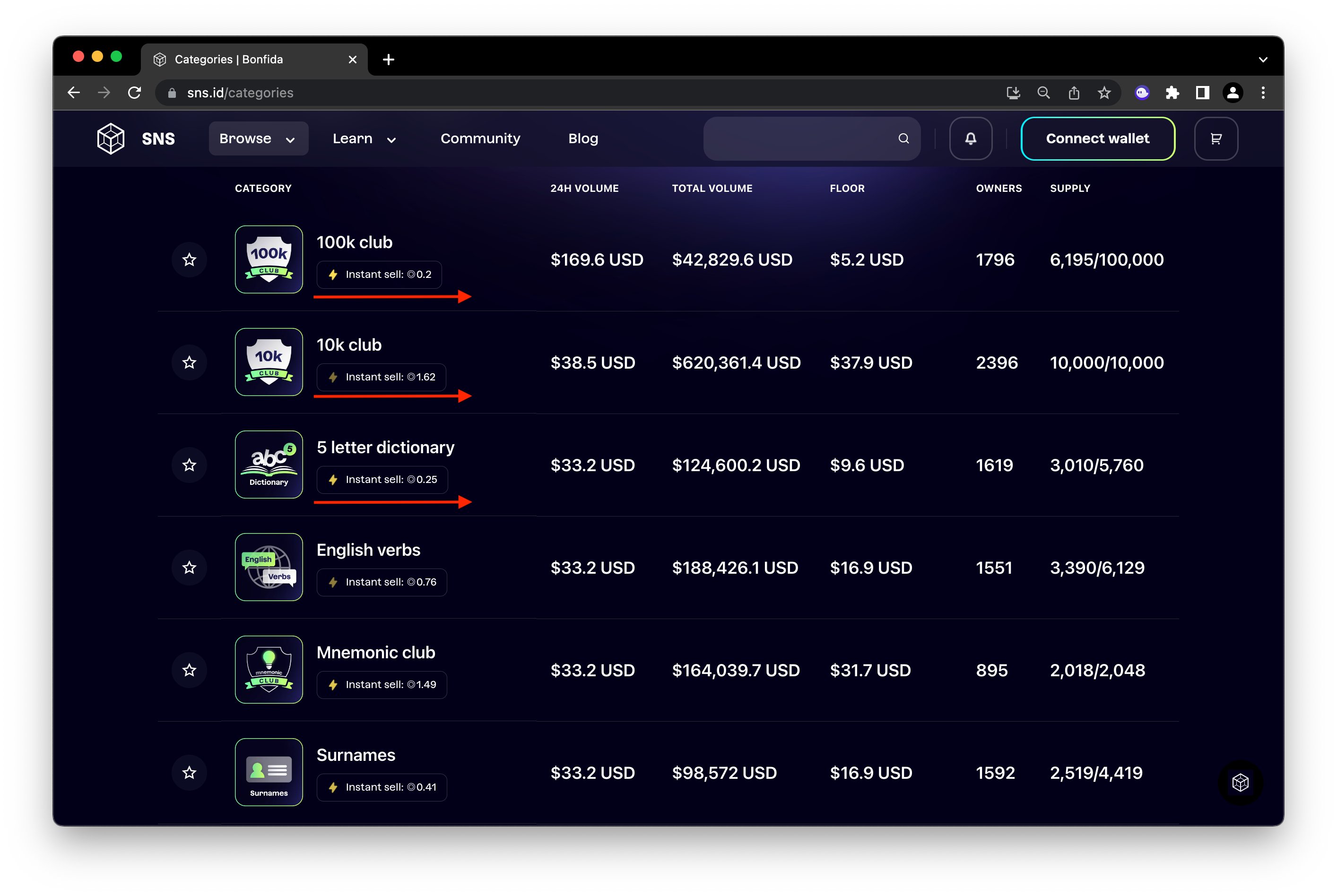This screenshot has width=1337, height=896.
Task: Click the SNS cube logo
Action: pyautogui.click(x=110, y=138)
